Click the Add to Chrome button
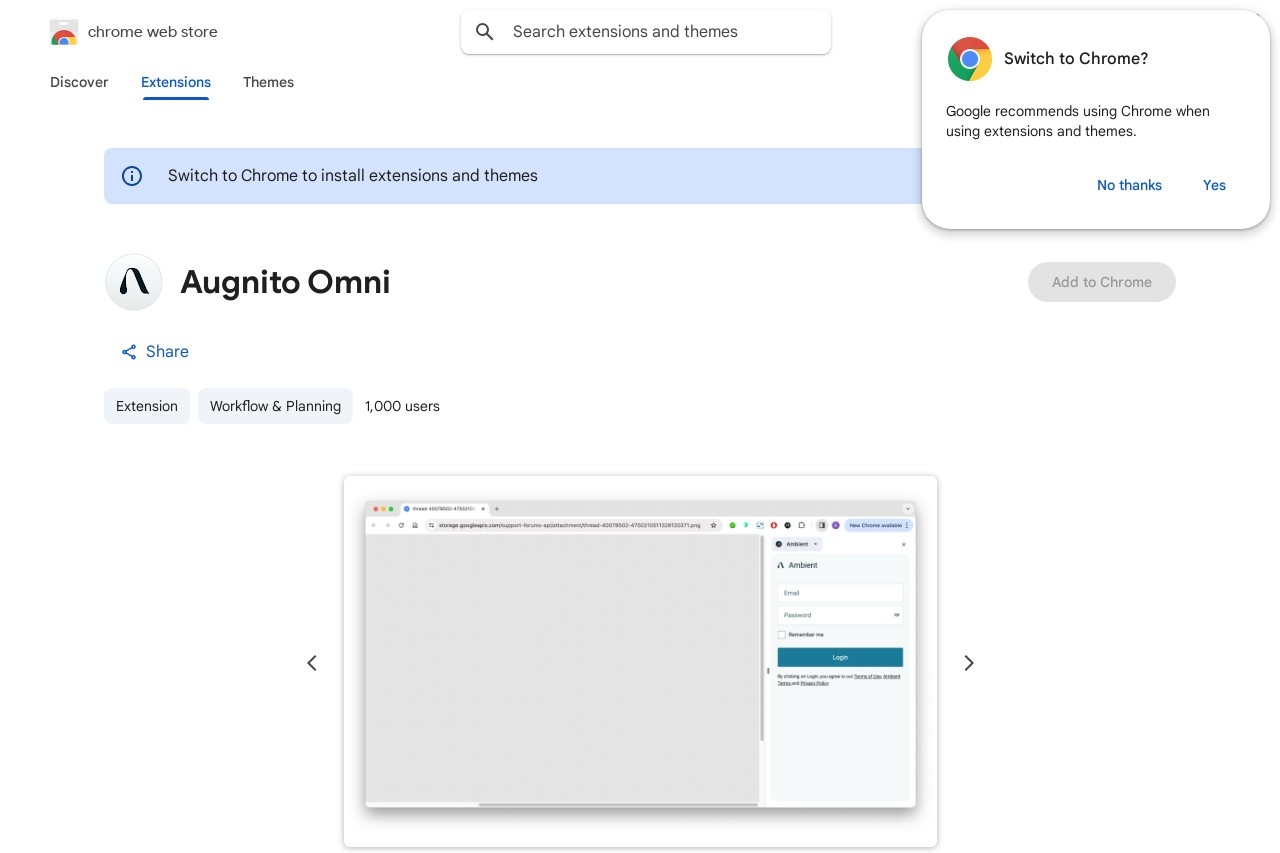Image resolution: width=1280 pixels, height=853 pixels. point(1102,282)
